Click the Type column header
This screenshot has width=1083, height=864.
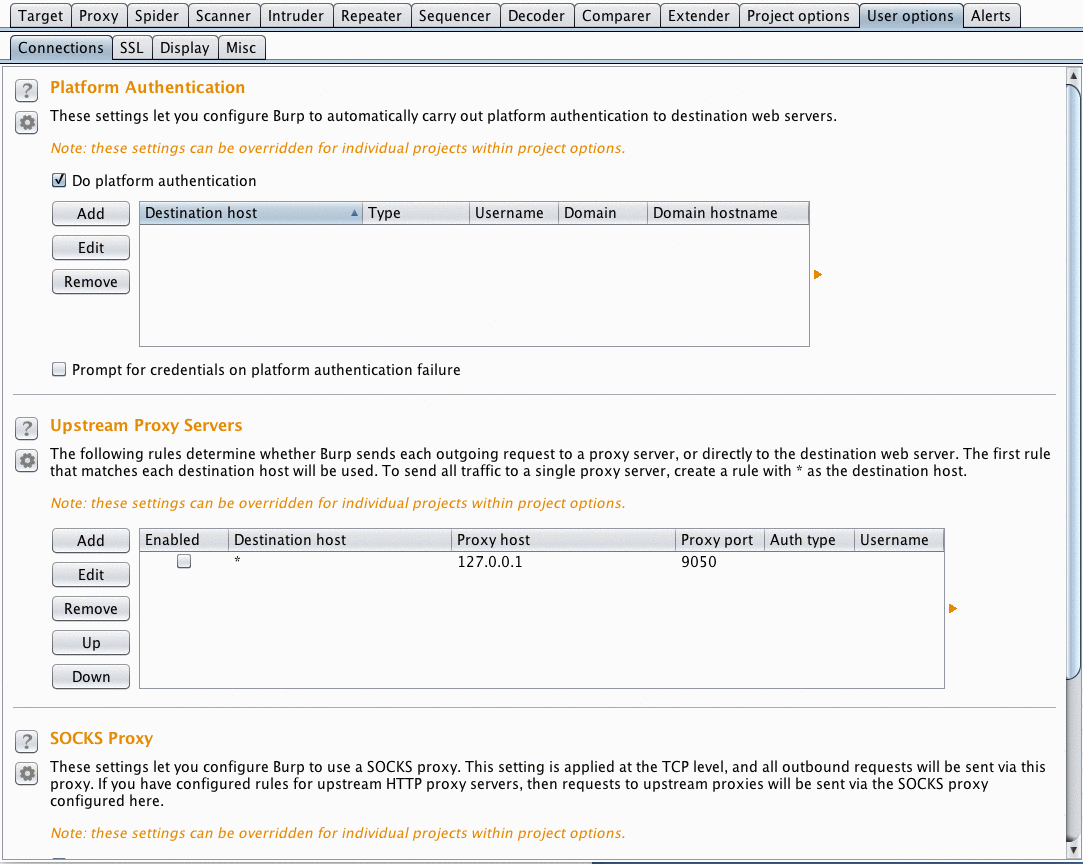click(416, 213)
